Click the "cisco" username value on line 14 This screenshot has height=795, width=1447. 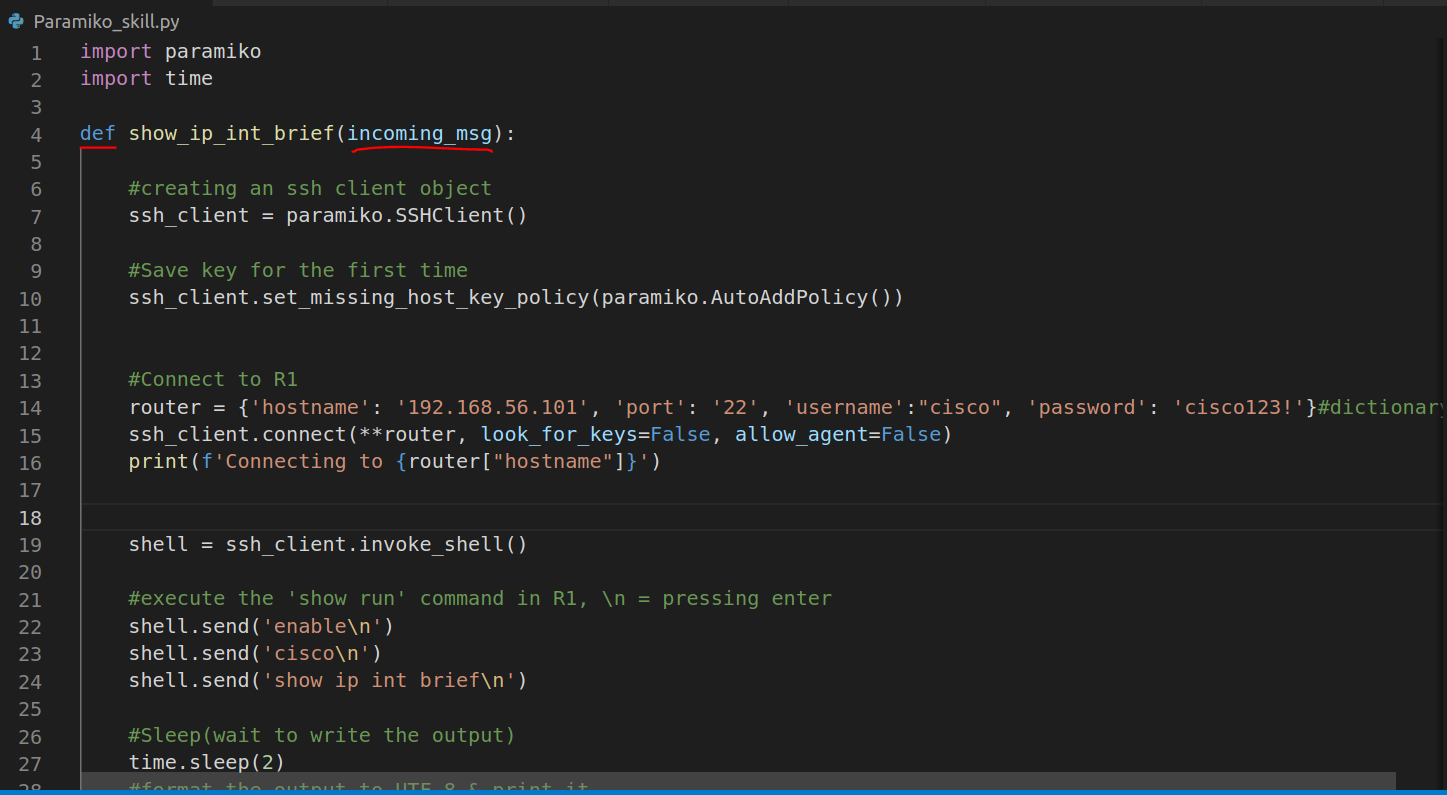[x=960, y=407]
